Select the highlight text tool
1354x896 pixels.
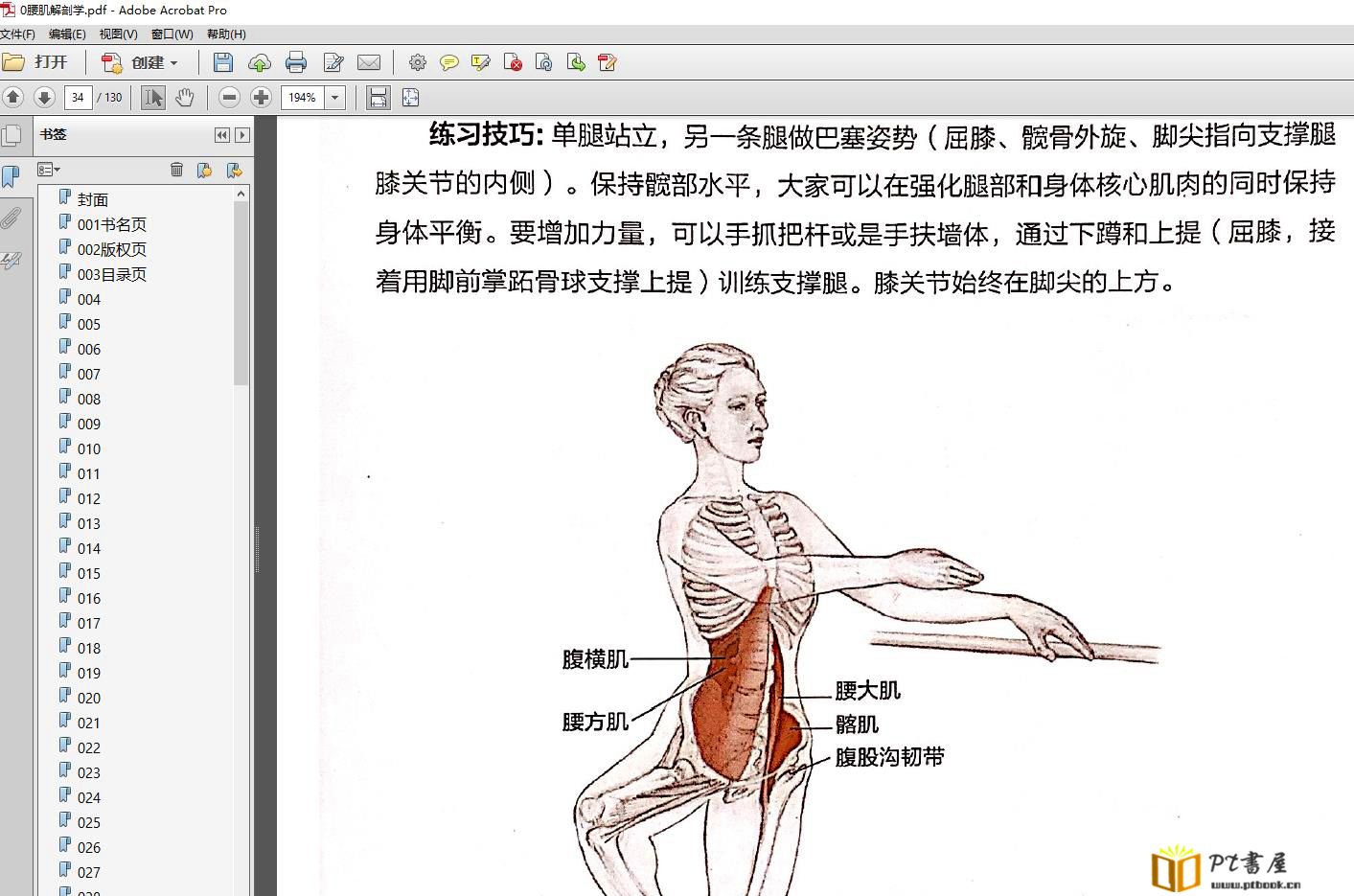coord(481,62)
